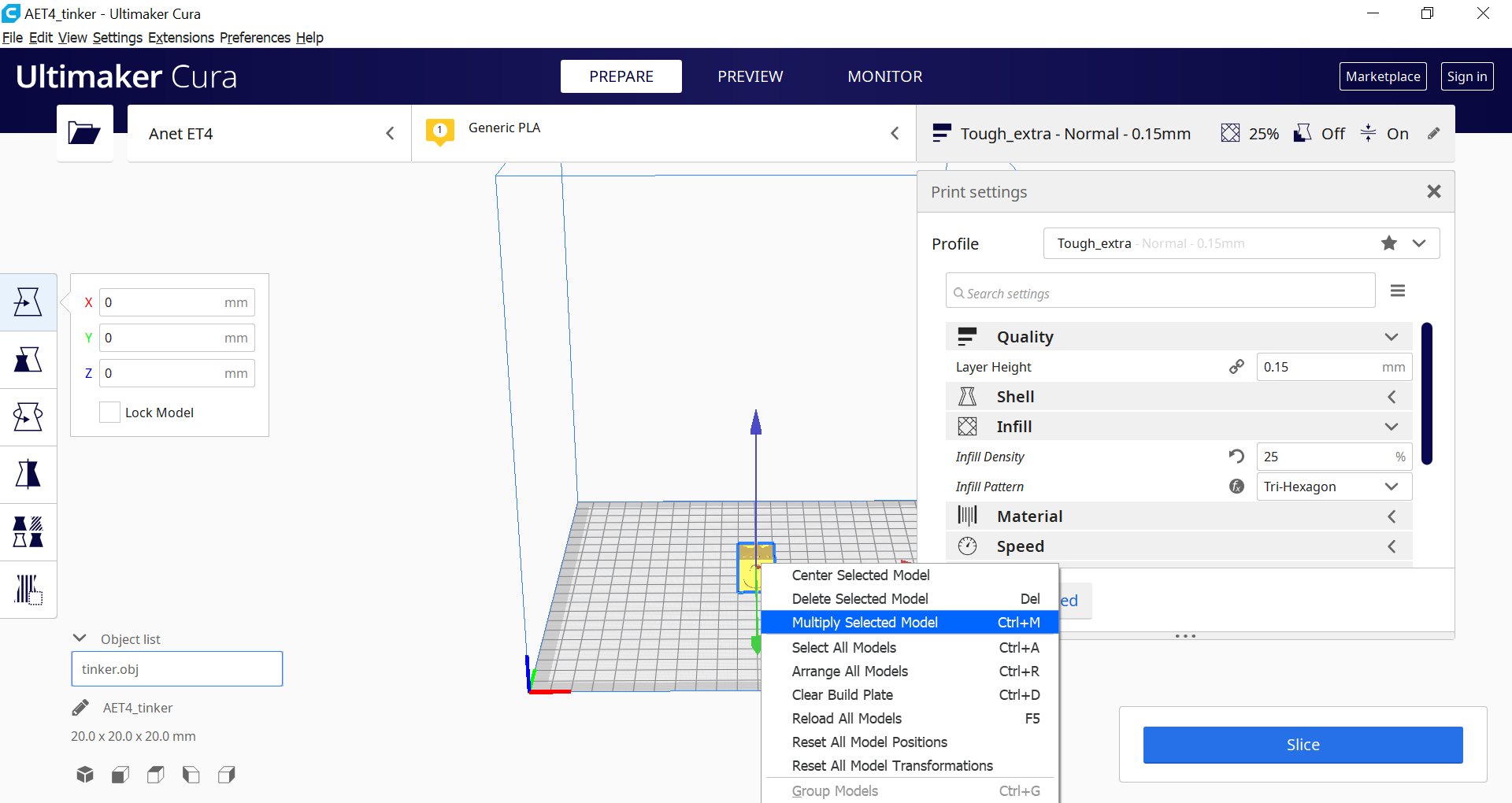The image size is (1512, 803).
Task: Click the link icon beside Layer Height
Action: (x=1236, y=367)
